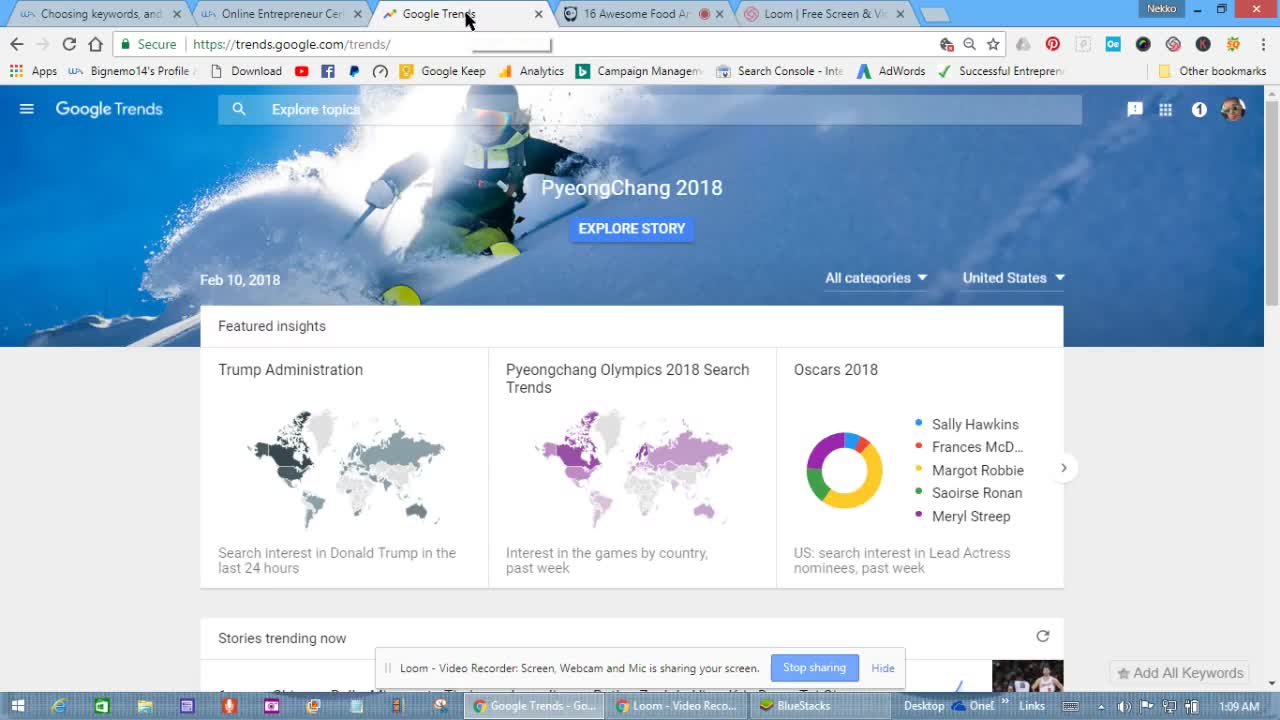The image size is (1280, 720).
Task: Bookmark this page with star icon
Action: [x=993, y=44]
